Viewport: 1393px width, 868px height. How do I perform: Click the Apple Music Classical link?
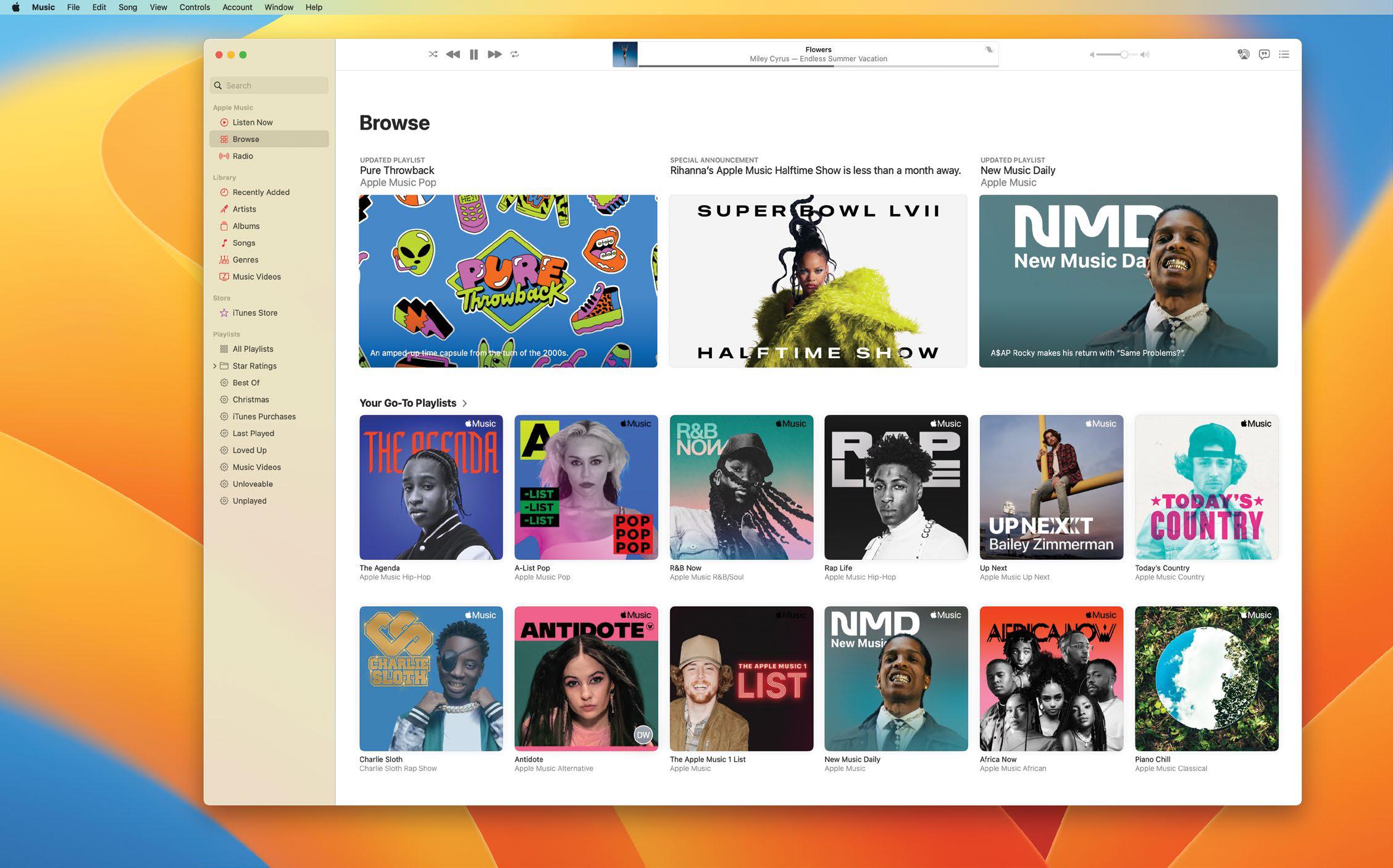pyautogui.click(x=1171, y=769)
